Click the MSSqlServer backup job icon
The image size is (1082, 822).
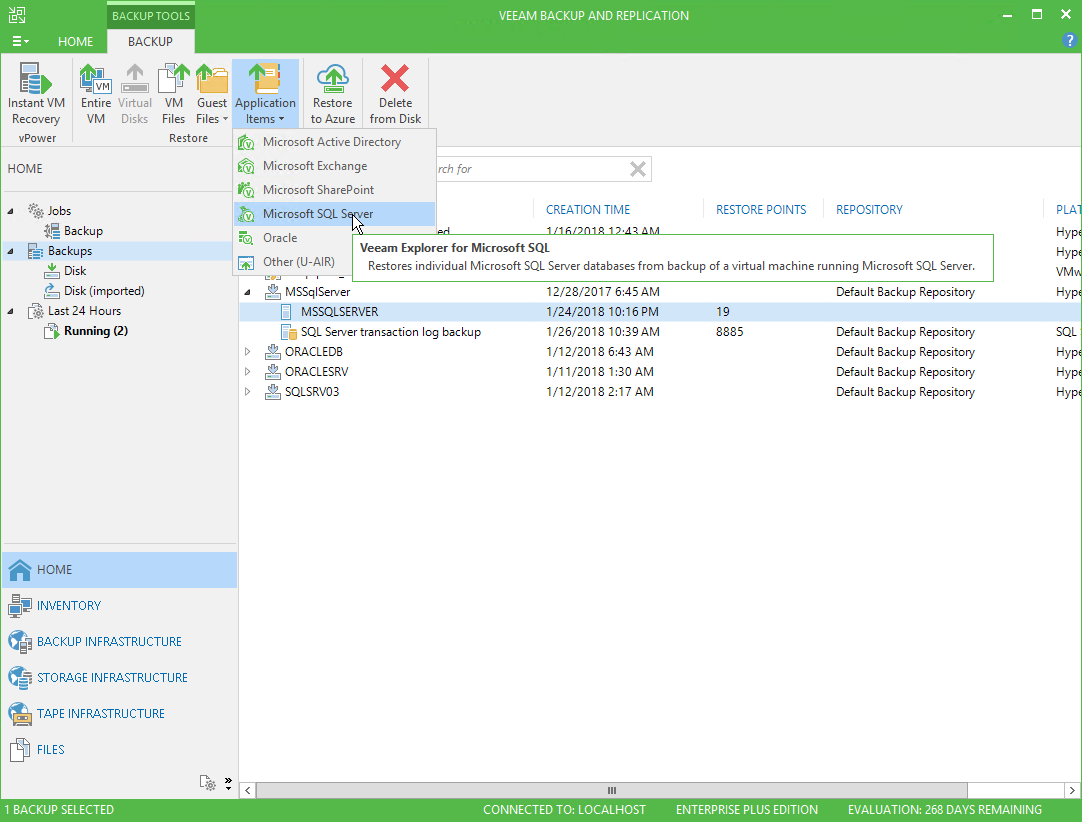pos(273,292)
